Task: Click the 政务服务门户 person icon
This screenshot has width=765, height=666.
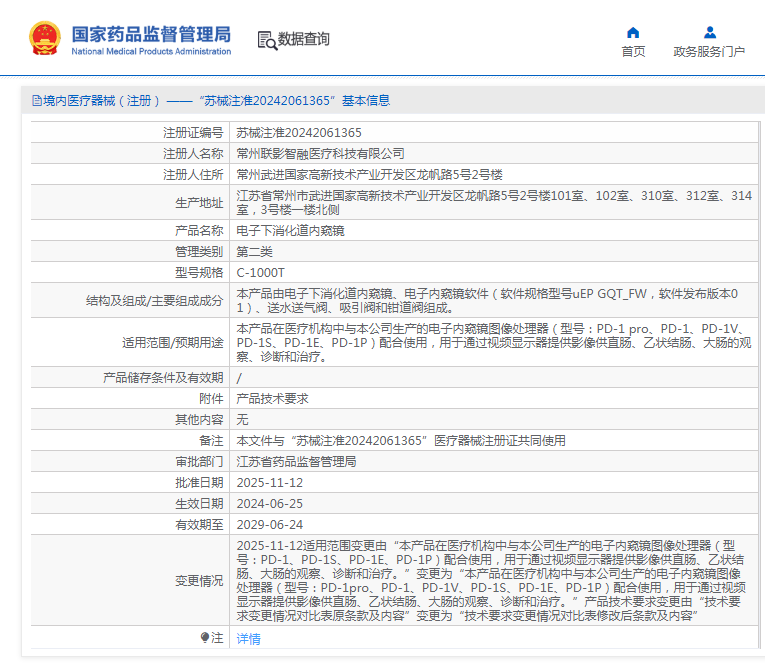Action: click(x=709, y=32)
